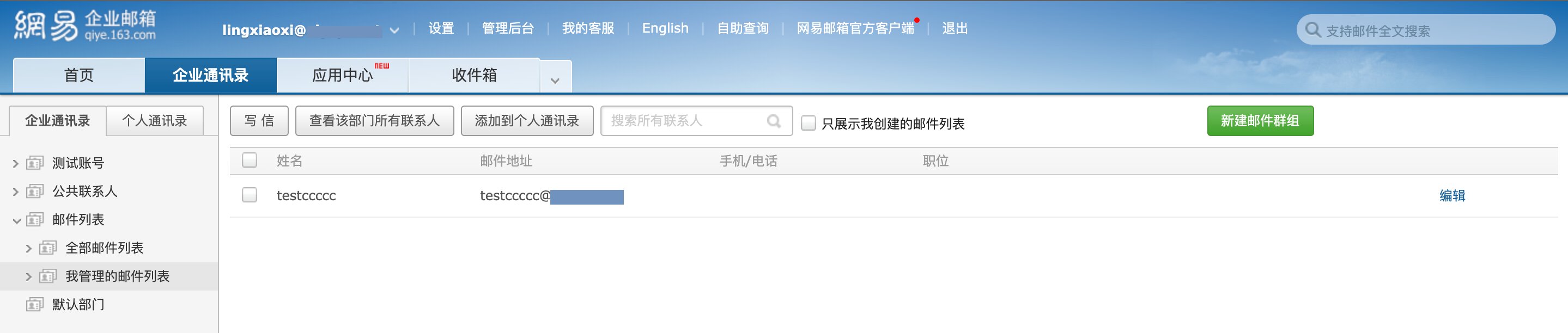Expand the 测试账号 tree node

tap(16, 163)
